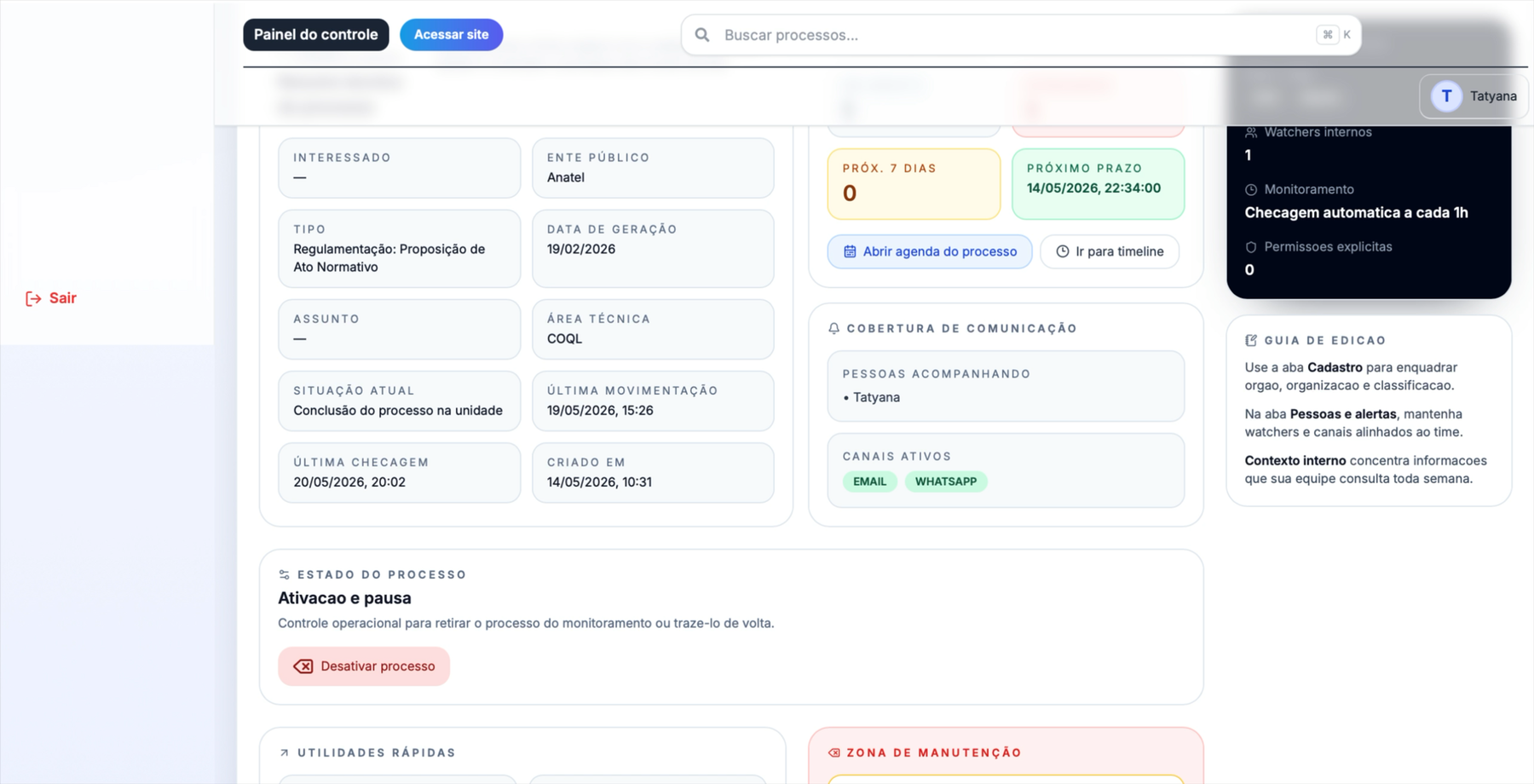The height and width of the screenshot is (784, 1534).
Task: Click the Ente Público value Anatel
Action: [x=566, y=177]
